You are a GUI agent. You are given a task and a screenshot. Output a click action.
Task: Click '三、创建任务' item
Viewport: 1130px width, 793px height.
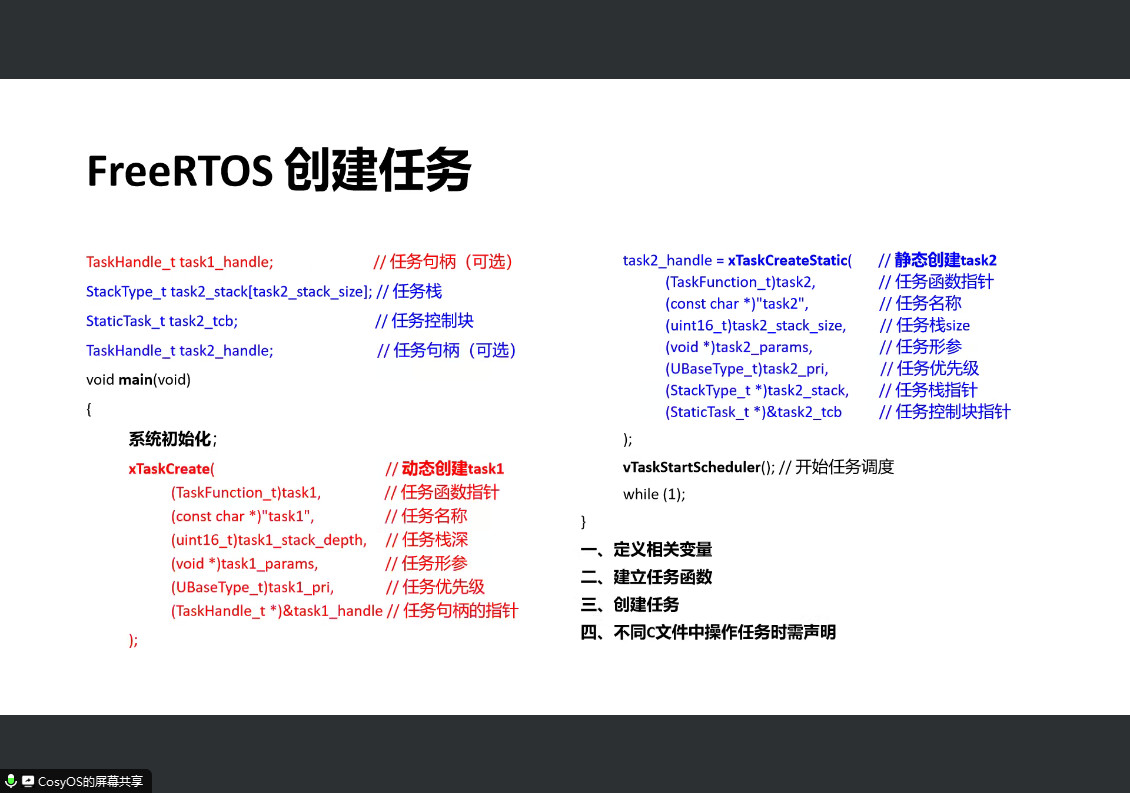click(x=630, y=604)
